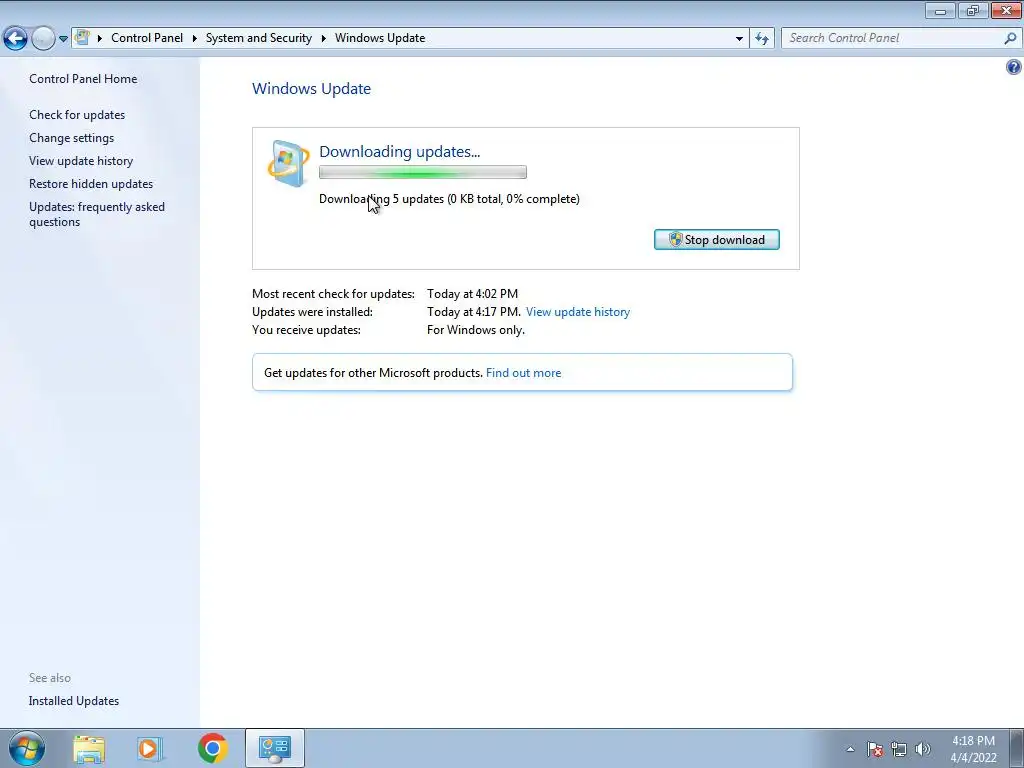Open Installed Updates under See also
1024x768 pixels.
click(x=74, y=701)
